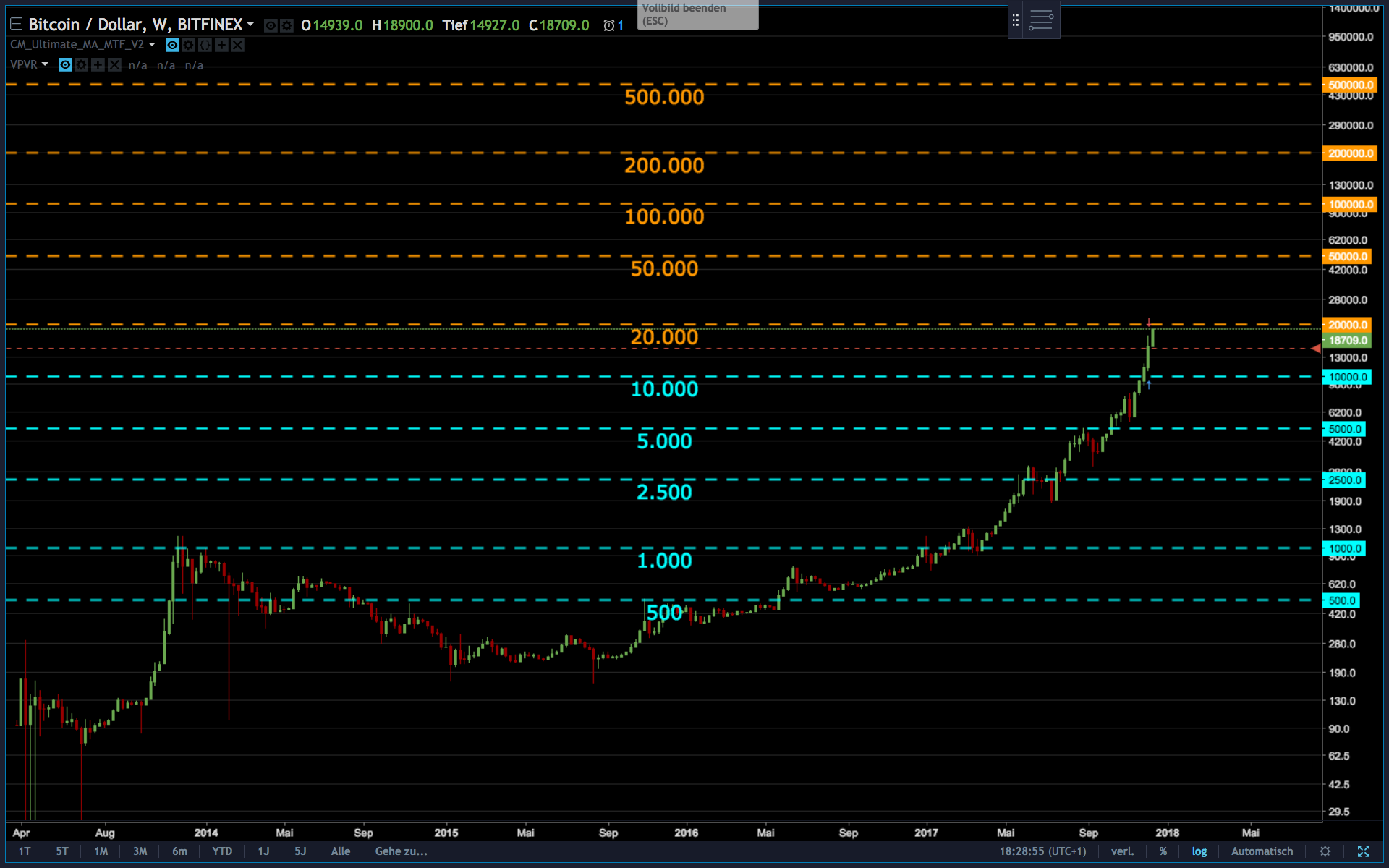Select the 200000.0 orange price label

coord(1350,153)
